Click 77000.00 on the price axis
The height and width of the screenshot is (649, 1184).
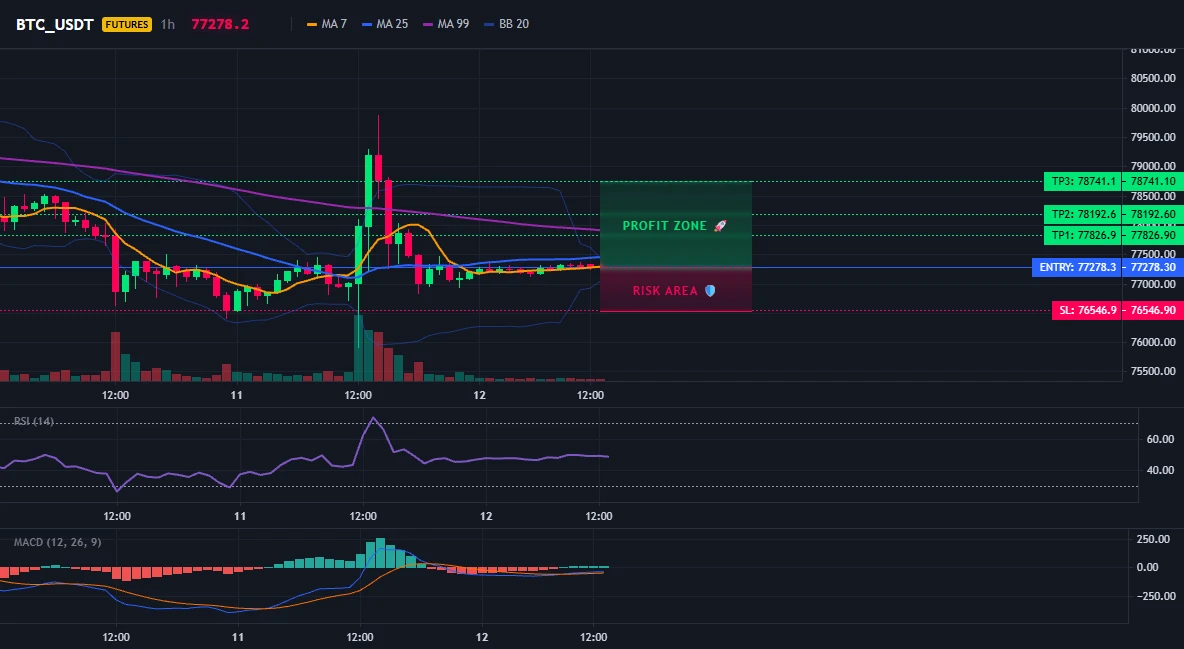(x=1153, y=284)
